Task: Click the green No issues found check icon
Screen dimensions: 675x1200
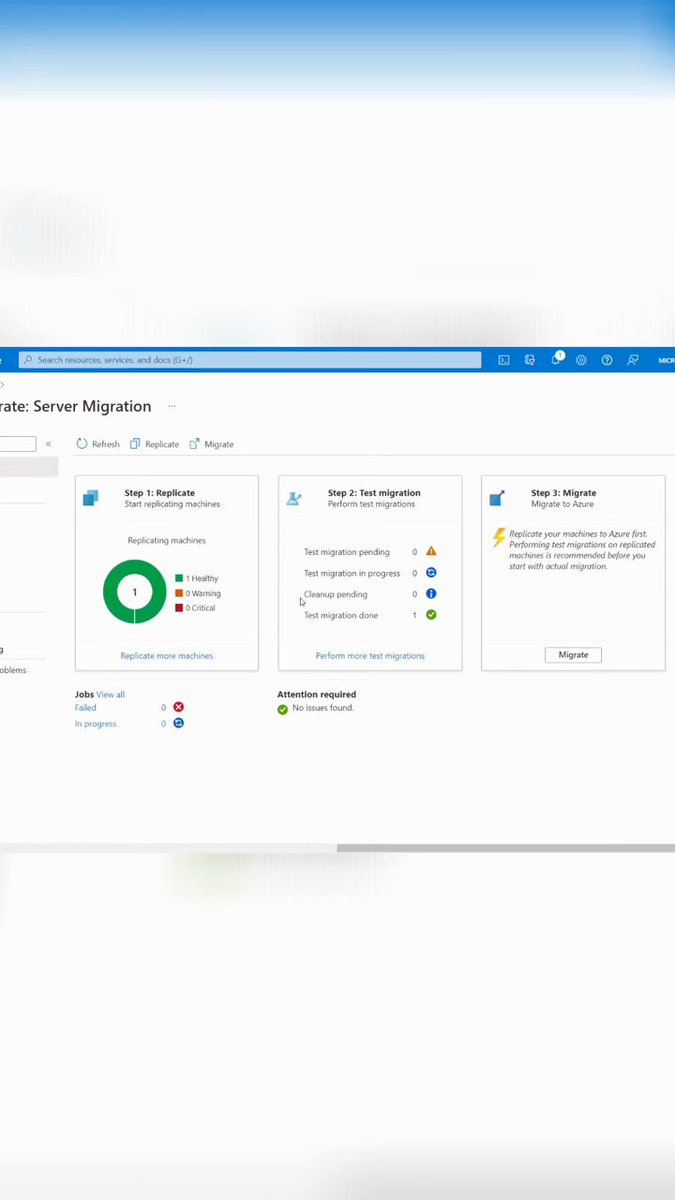Action: point(283,709)
